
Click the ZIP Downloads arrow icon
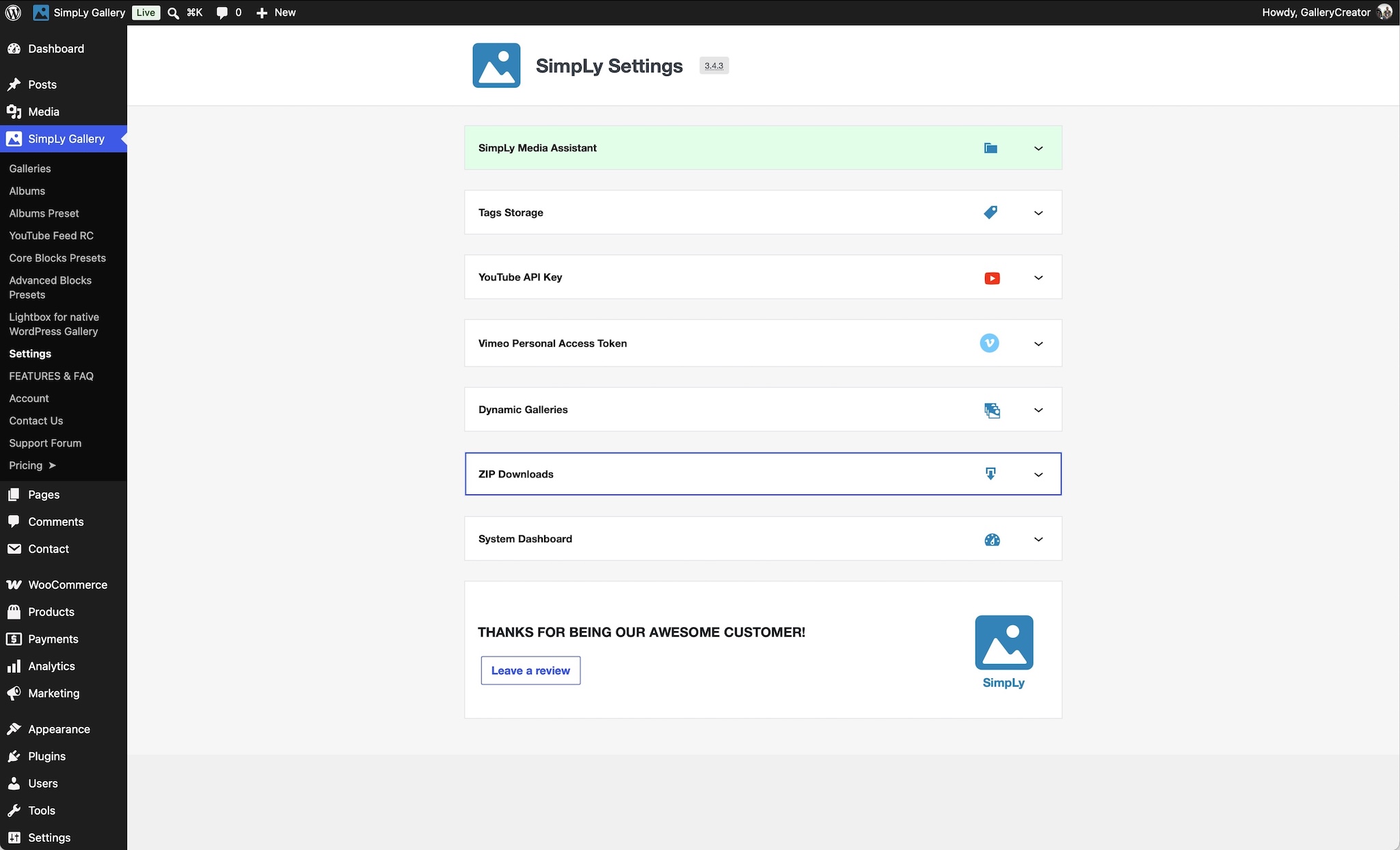tap(991, 474)
